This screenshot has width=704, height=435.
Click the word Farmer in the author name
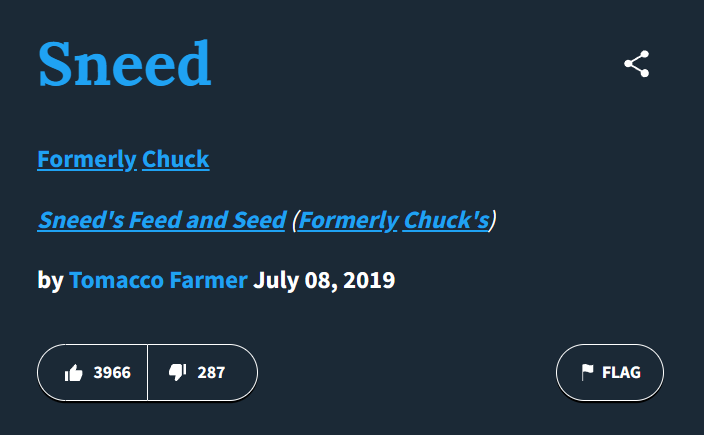[209, 280]
